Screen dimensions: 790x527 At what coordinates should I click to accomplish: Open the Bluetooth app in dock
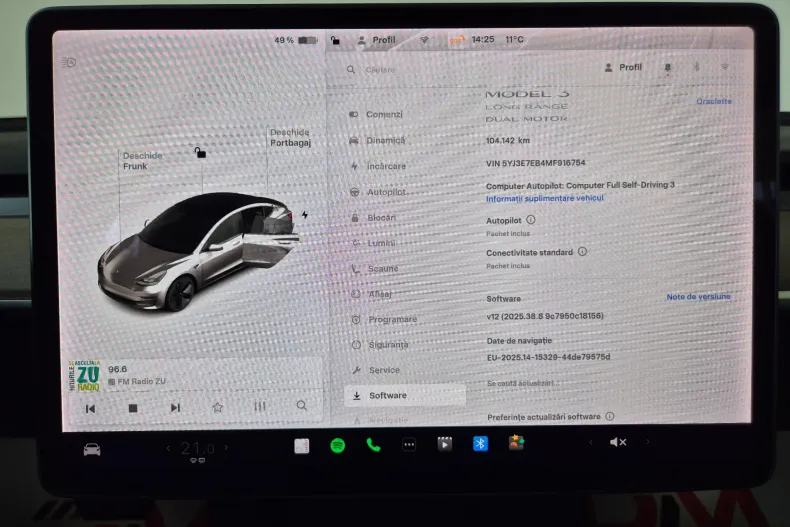(x=480, y=443)
